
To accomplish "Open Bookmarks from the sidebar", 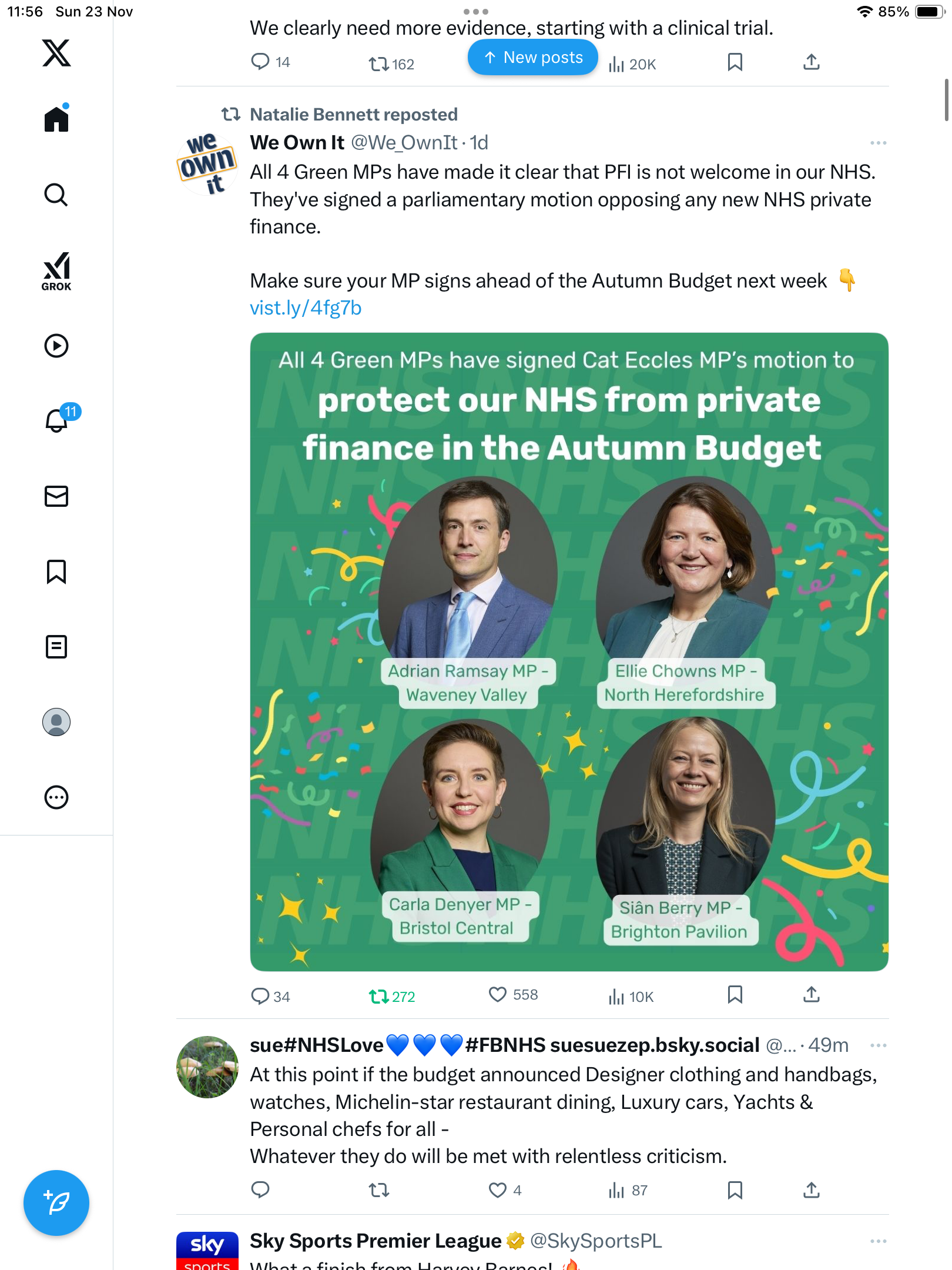I will tap(56, 571).
